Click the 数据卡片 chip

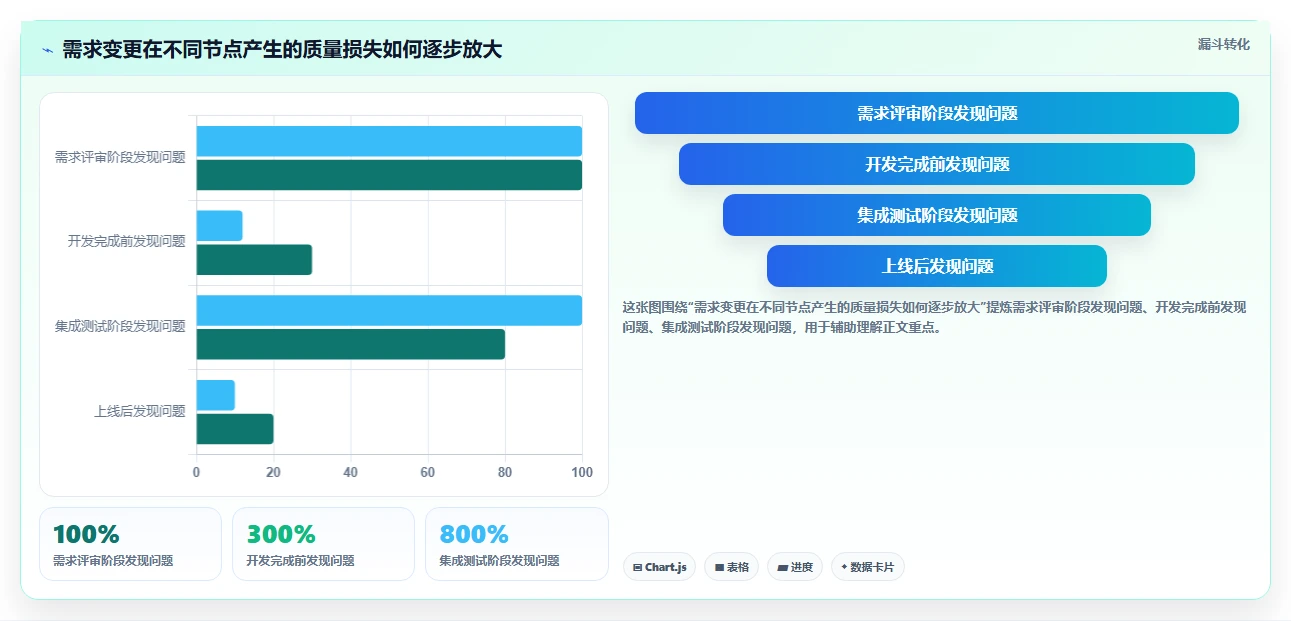coord(868,567)
